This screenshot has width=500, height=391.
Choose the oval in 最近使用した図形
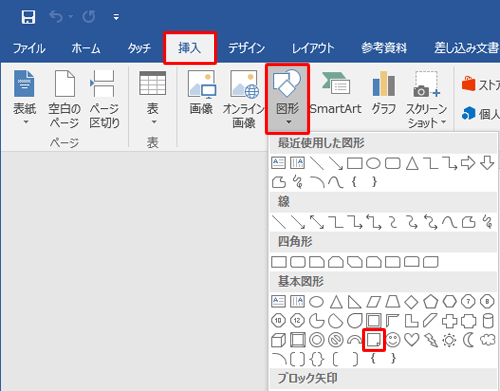tap(373, 163)
